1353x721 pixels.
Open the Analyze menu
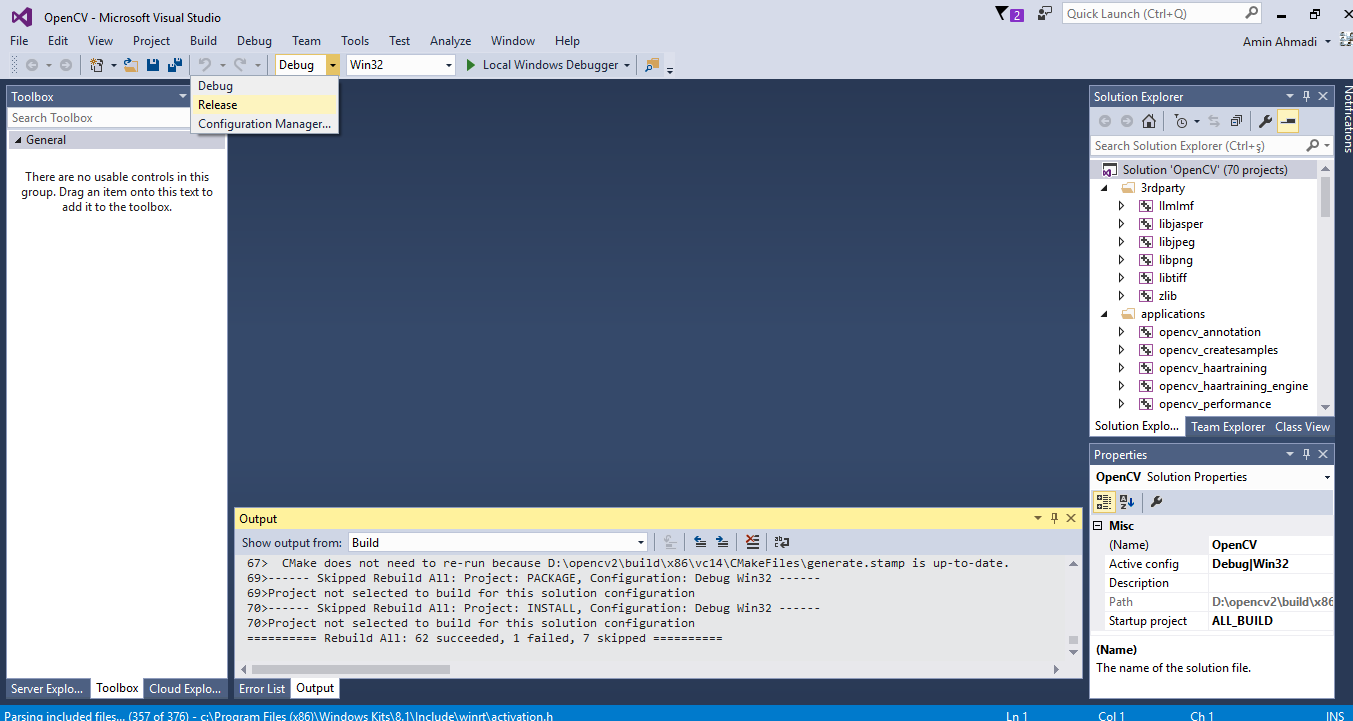coord(450,41)
